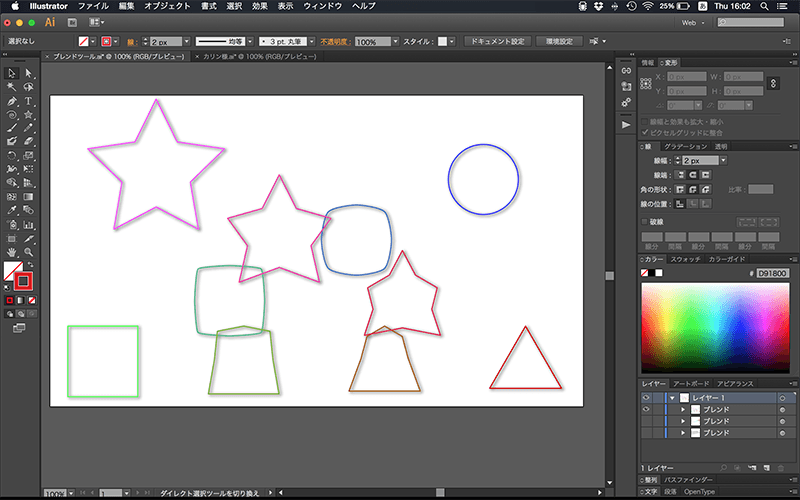Open the ファイル menu

[93, 6]
